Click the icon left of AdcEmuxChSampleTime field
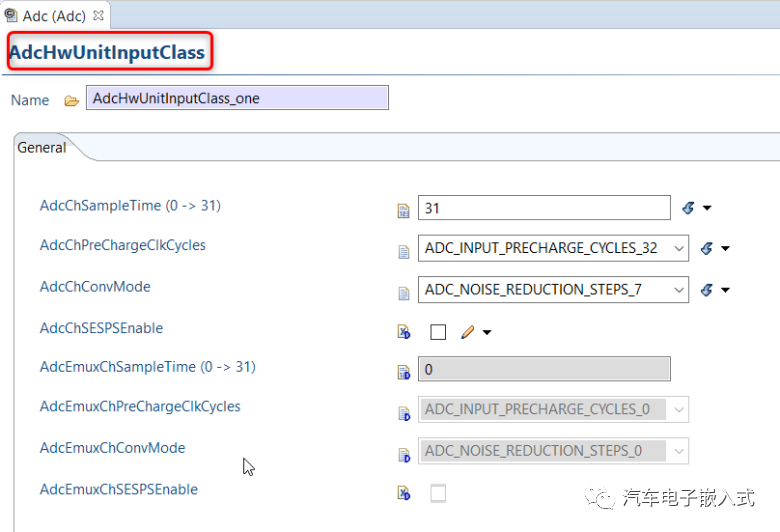This screenshot has width=780, height=532. 404,372
